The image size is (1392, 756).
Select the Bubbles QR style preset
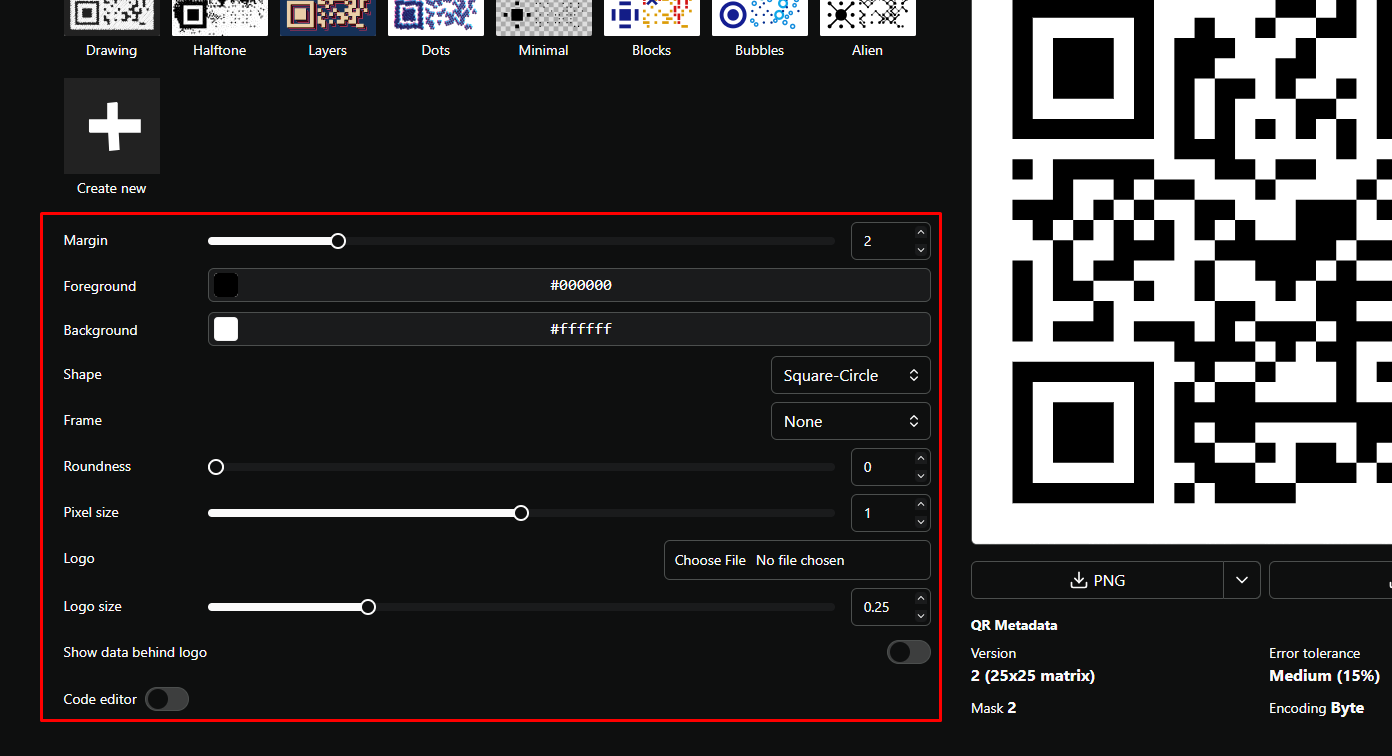[759, 17]
